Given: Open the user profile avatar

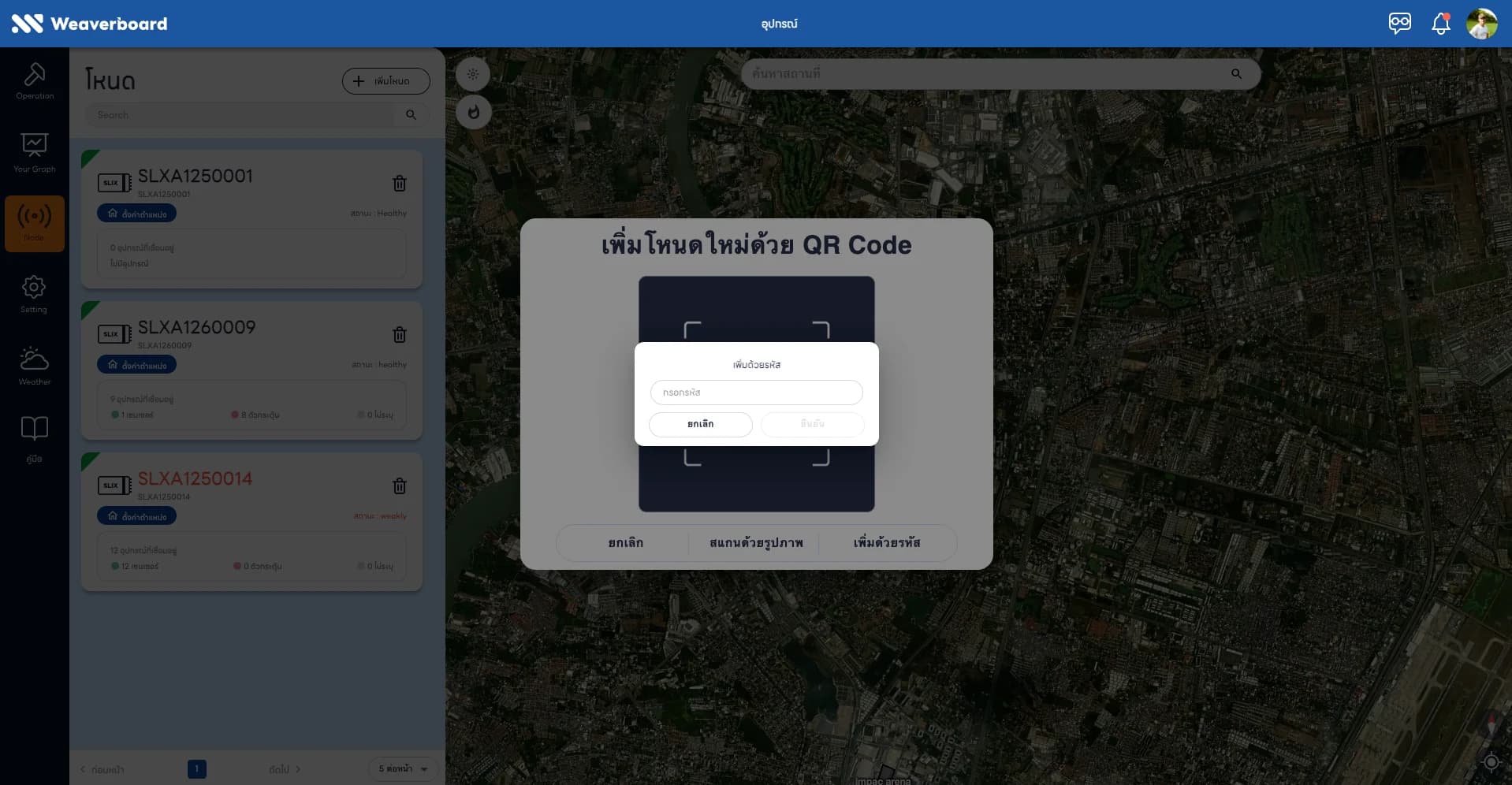Looking at the screenshot, I should point(1481,24).
